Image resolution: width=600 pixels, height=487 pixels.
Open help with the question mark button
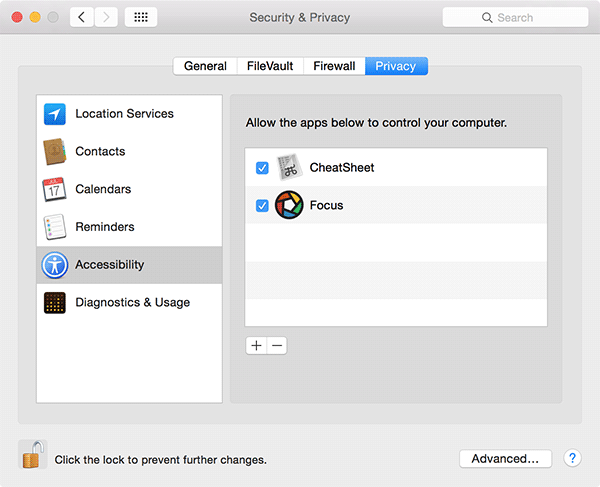[572, 458]
